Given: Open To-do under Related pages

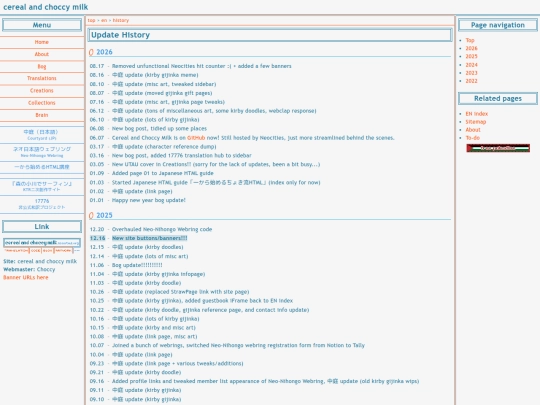Looking at the screenshot, I should point(472,138).
